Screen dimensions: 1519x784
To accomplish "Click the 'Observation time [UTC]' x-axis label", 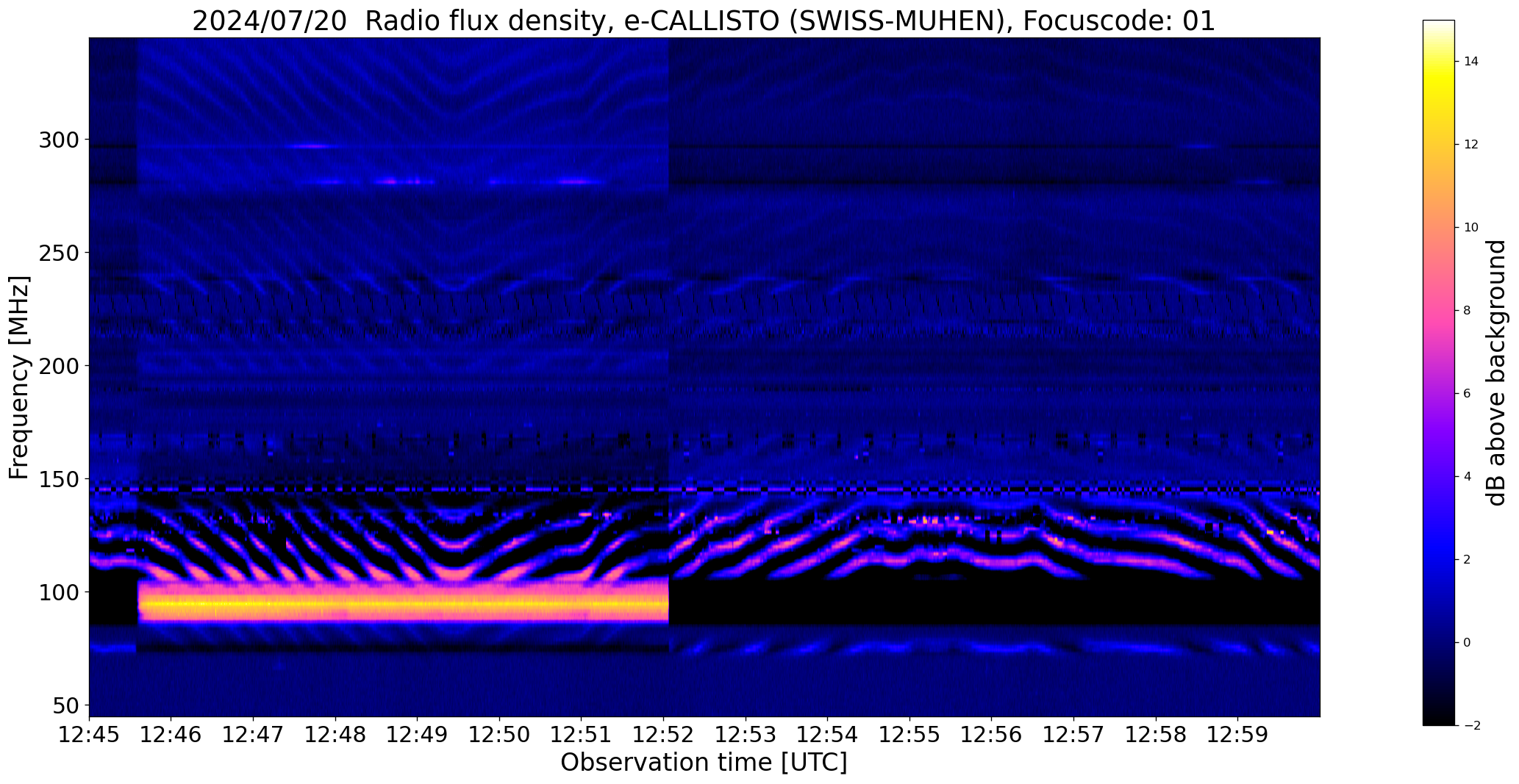I will click(704, 763).
